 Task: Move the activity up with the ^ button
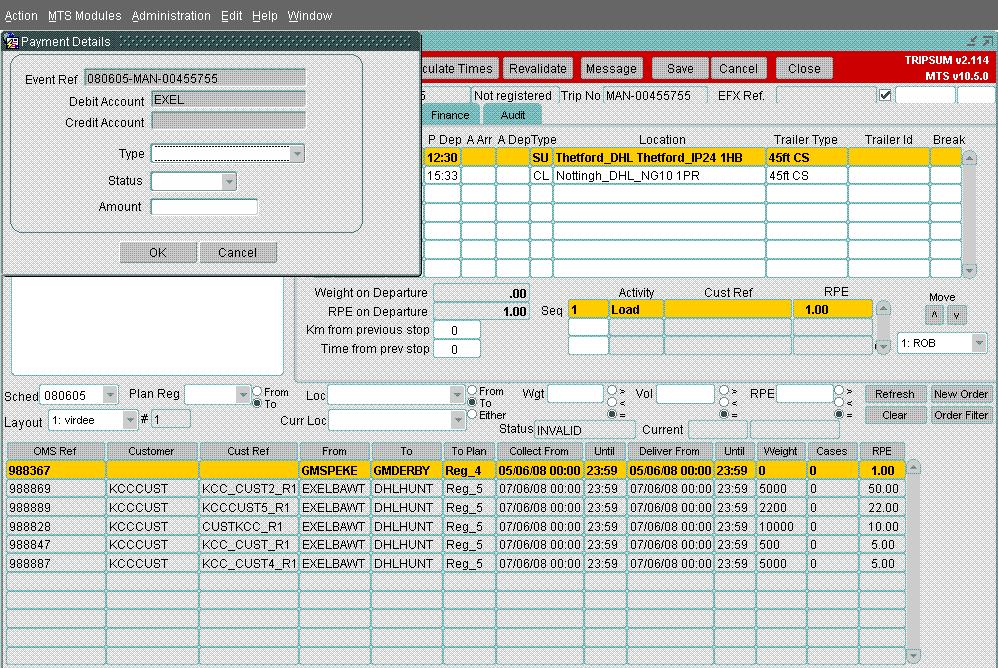pyautogui.click(x=934, y=315)
